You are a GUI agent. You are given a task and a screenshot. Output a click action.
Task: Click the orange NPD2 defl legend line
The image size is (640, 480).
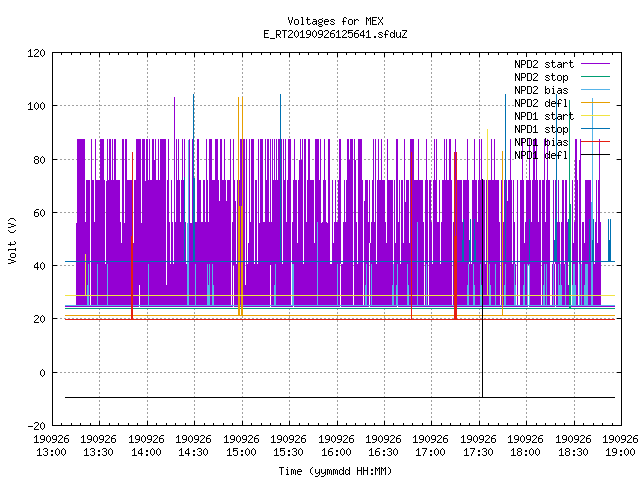(595, 103)
